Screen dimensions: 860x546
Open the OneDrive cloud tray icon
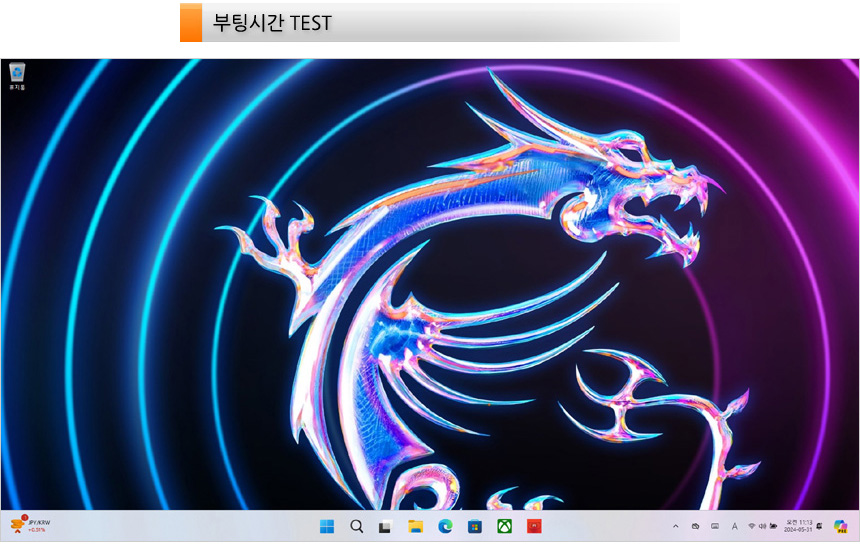point(695,526)
